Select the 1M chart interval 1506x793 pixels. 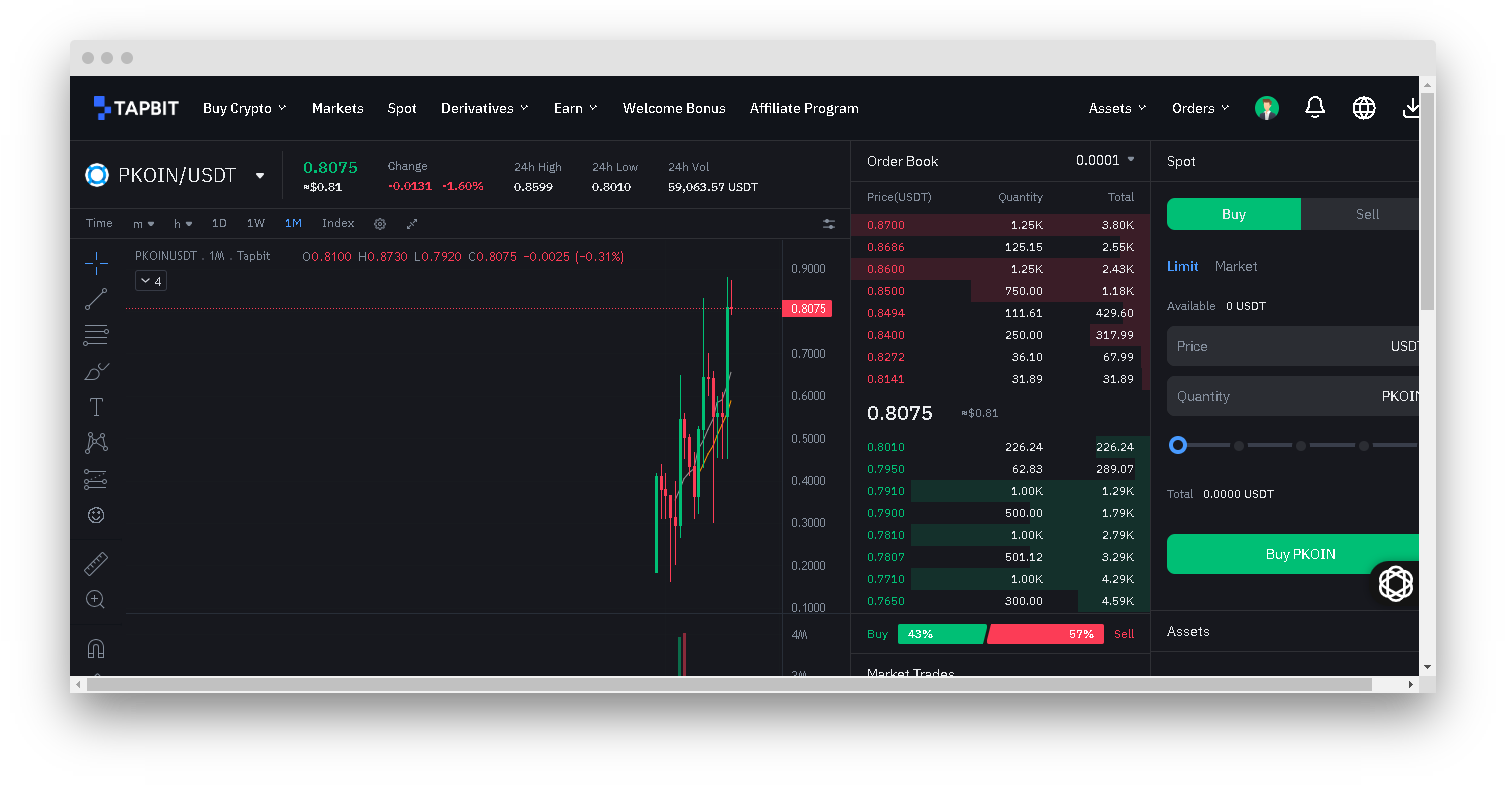click(x=293, y=223)
